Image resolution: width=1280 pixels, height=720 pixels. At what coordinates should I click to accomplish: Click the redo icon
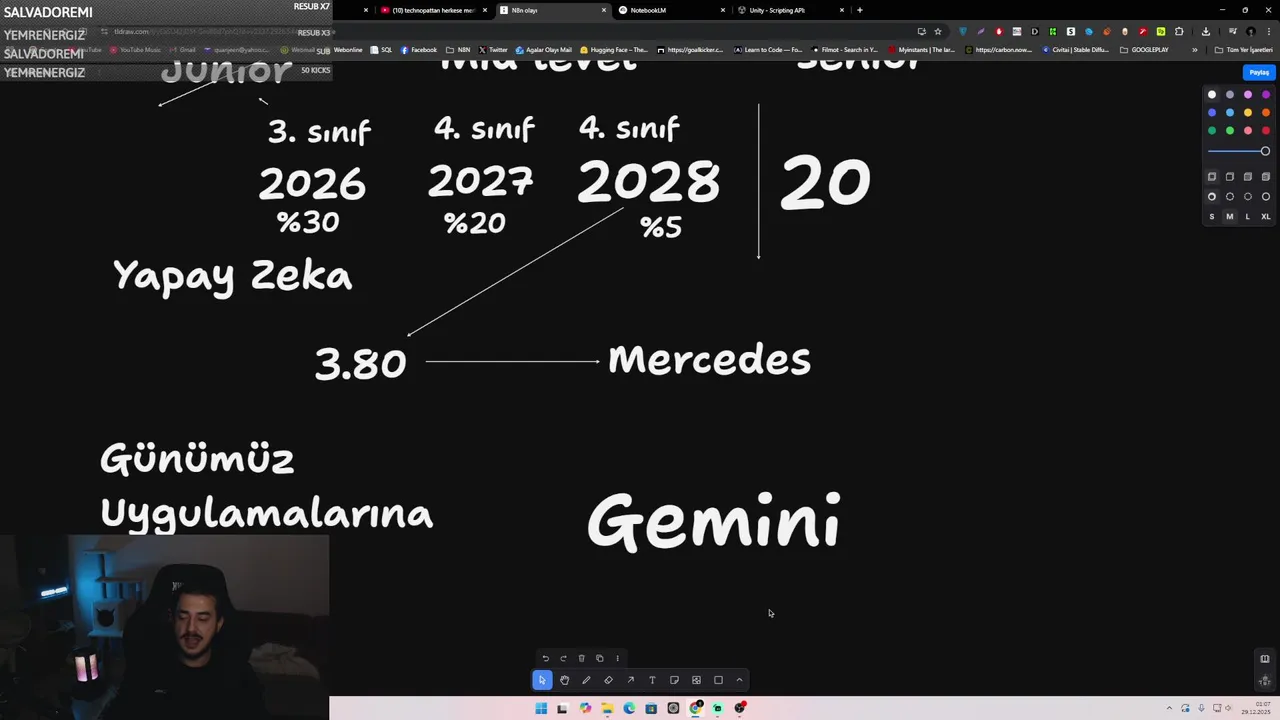[563, 658]
